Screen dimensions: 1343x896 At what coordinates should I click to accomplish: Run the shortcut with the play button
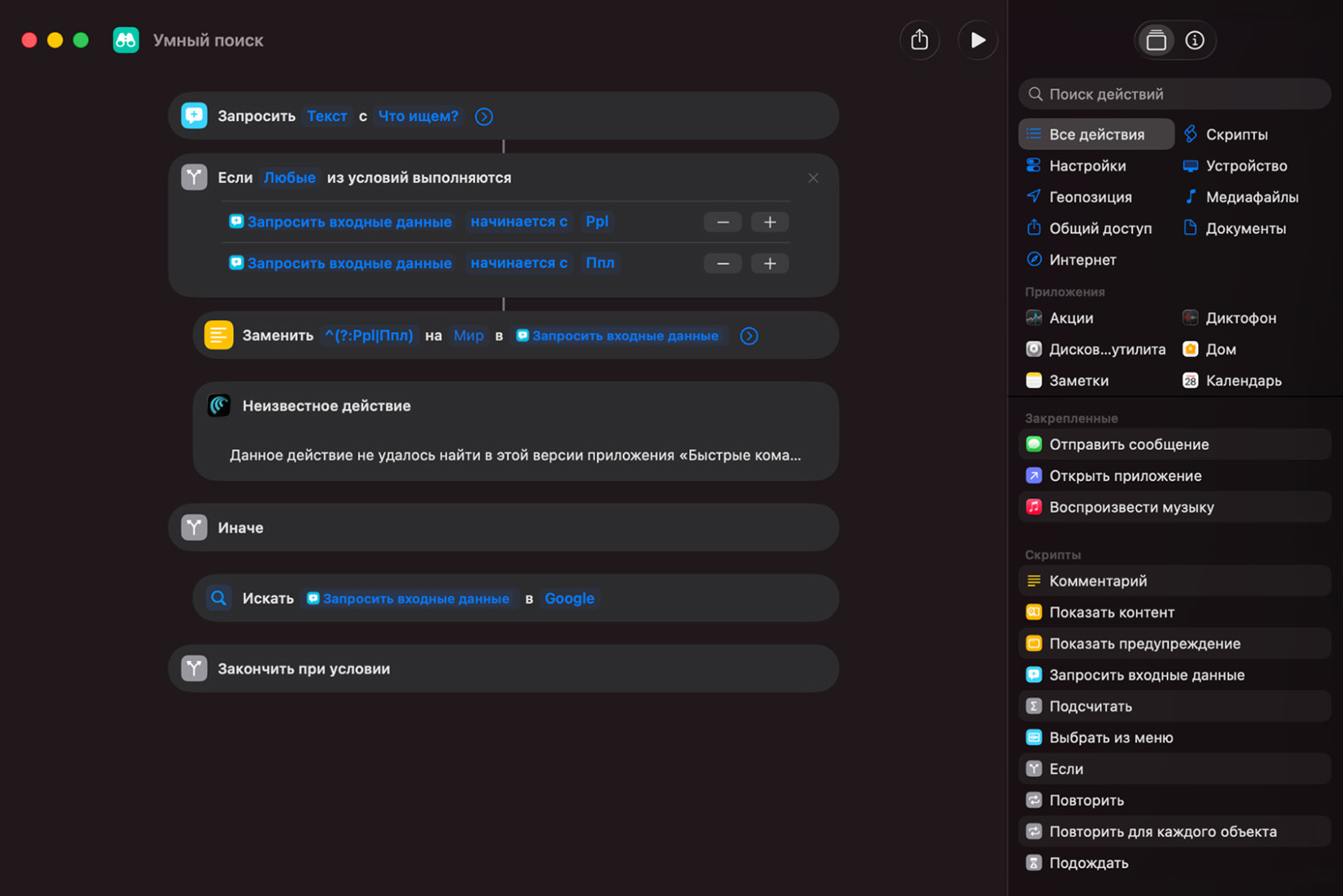(x=977, y=41)
